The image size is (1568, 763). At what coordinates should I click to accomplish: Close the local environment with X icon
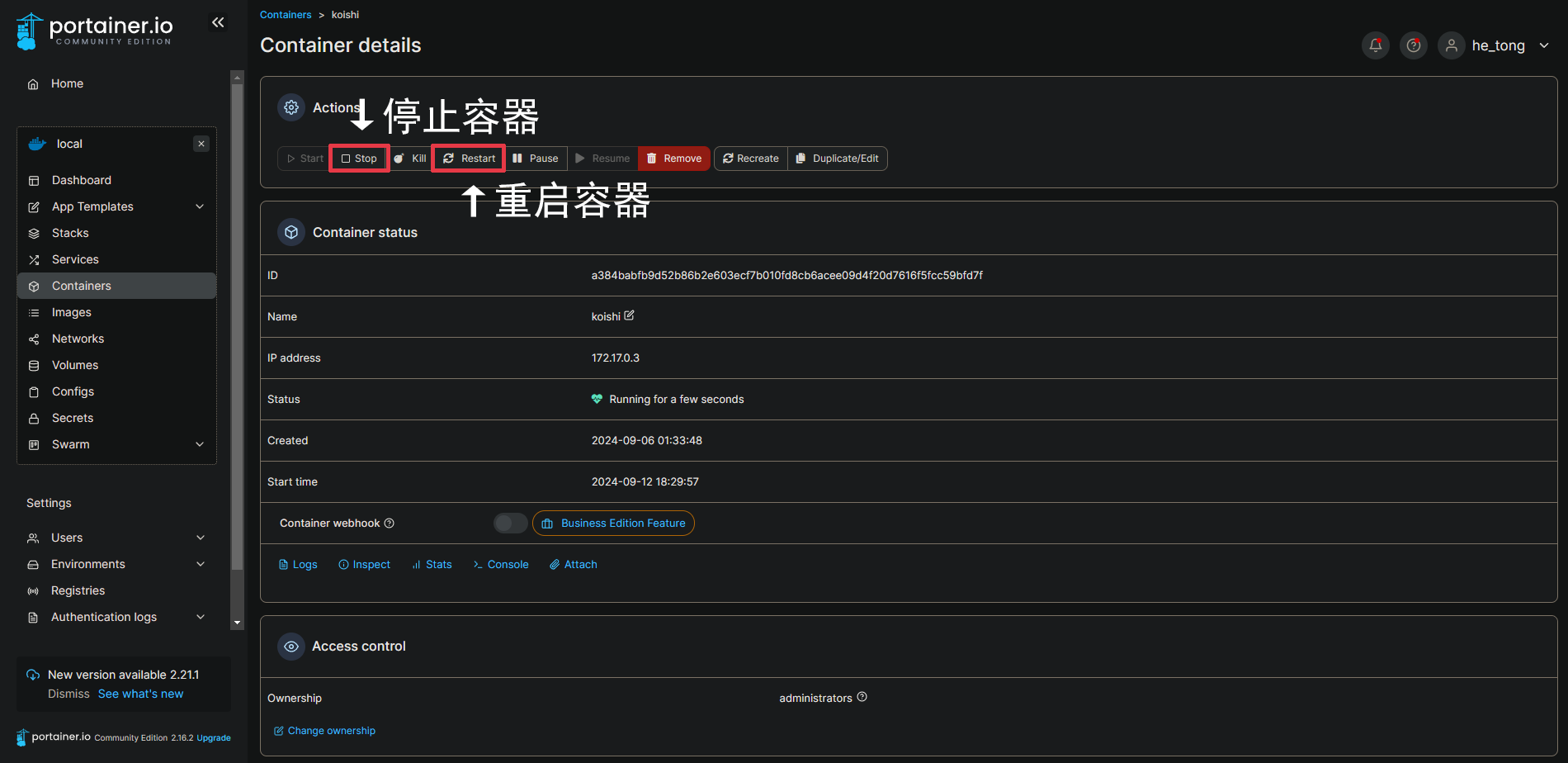[x=201, y=144]
